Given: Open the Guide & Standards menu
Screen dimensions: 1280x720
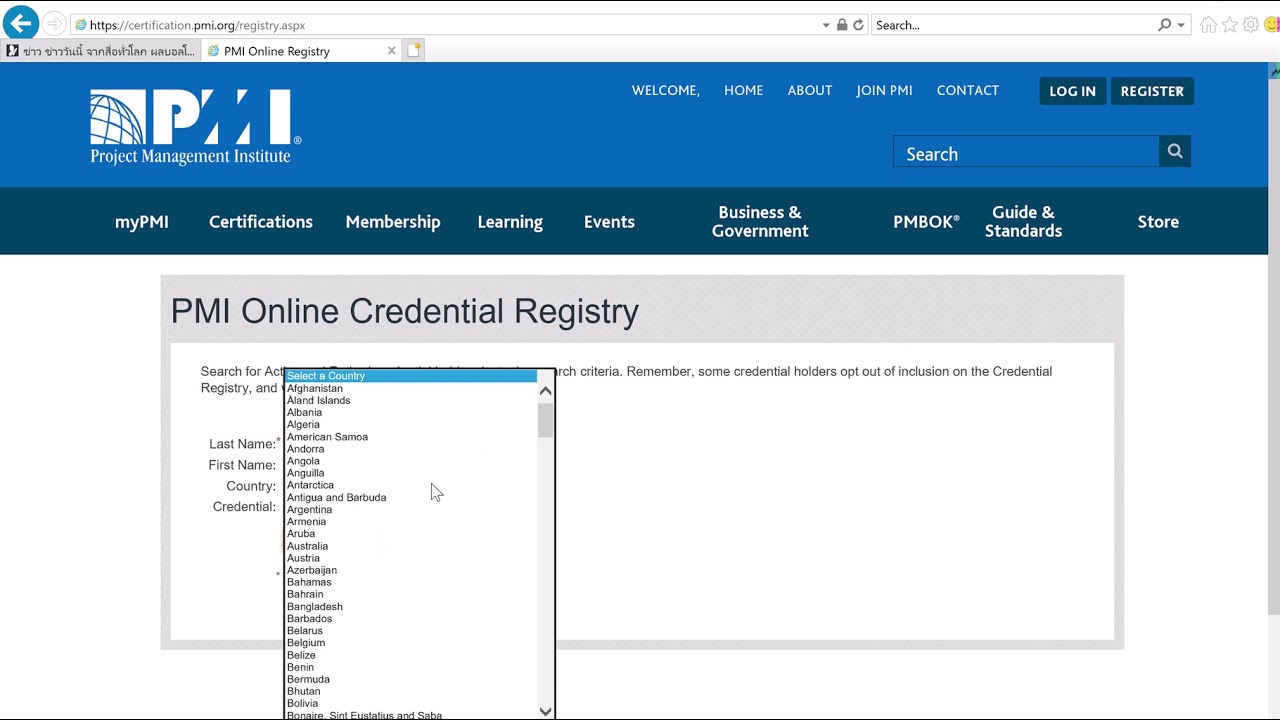Looking at the screenshot, I should click(x=1023, y=221).
